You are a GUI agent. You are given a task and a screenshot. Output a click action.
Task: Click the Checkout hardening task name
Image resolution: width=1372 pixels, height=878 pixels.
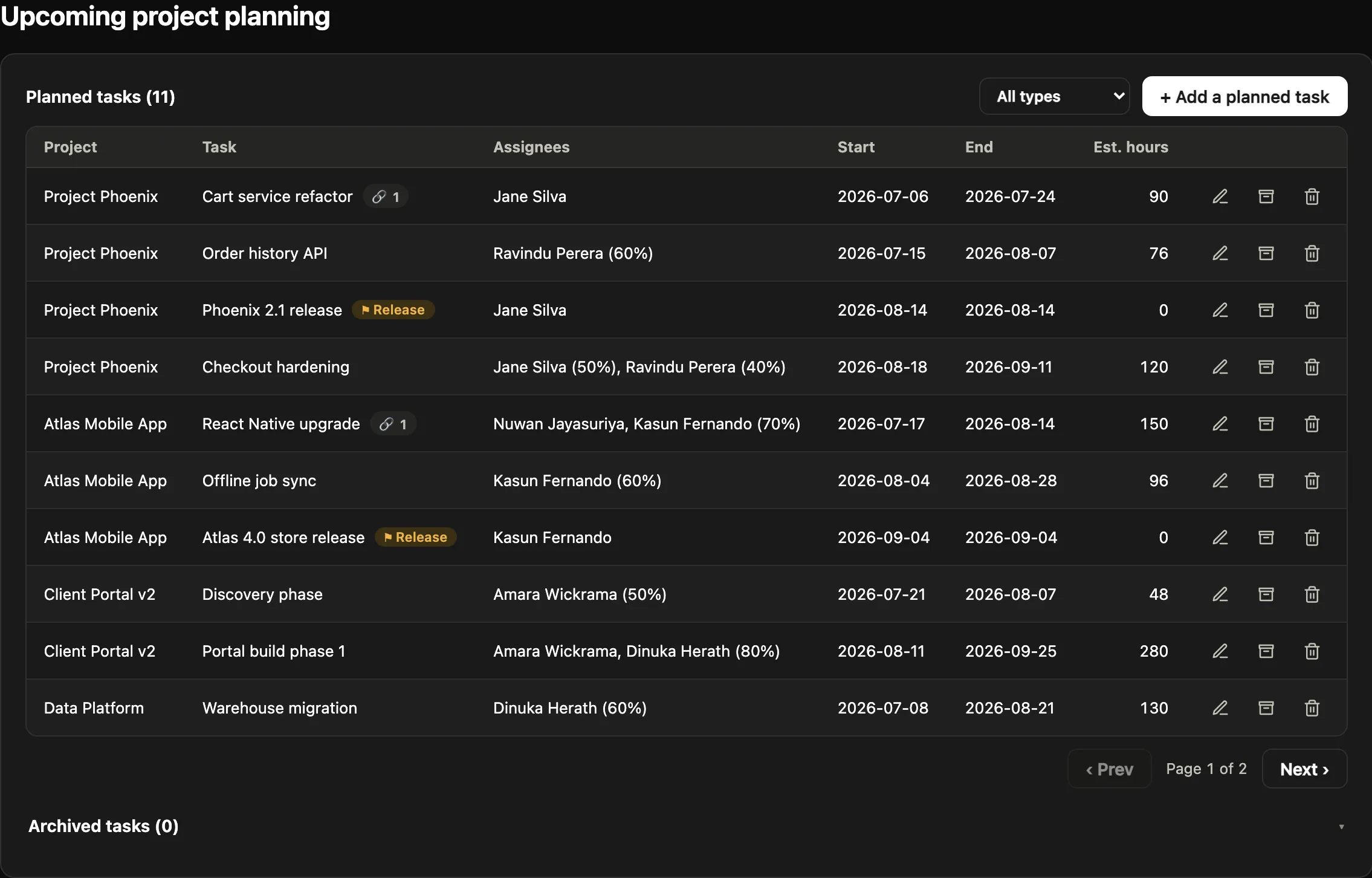pyautogui.click(x=276, y=367)
